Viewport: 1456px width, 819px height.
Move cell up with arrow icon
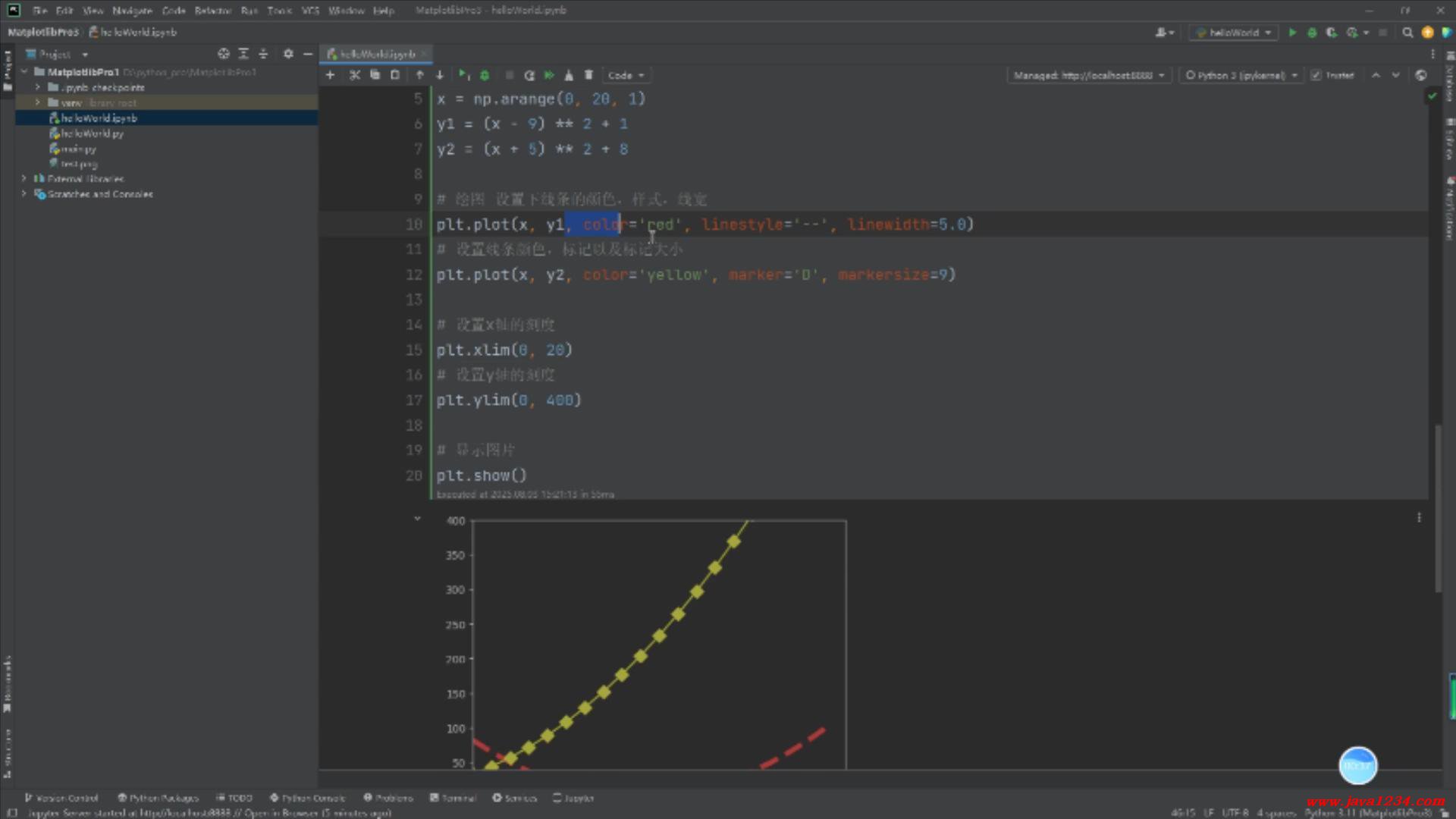[x=419, y=75]
